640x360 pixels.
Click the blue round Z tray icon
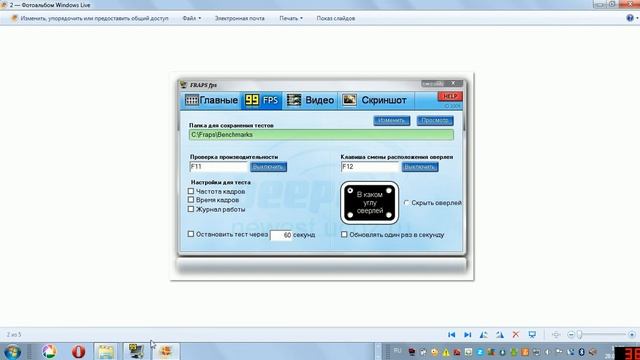click(x=480, y=352)
